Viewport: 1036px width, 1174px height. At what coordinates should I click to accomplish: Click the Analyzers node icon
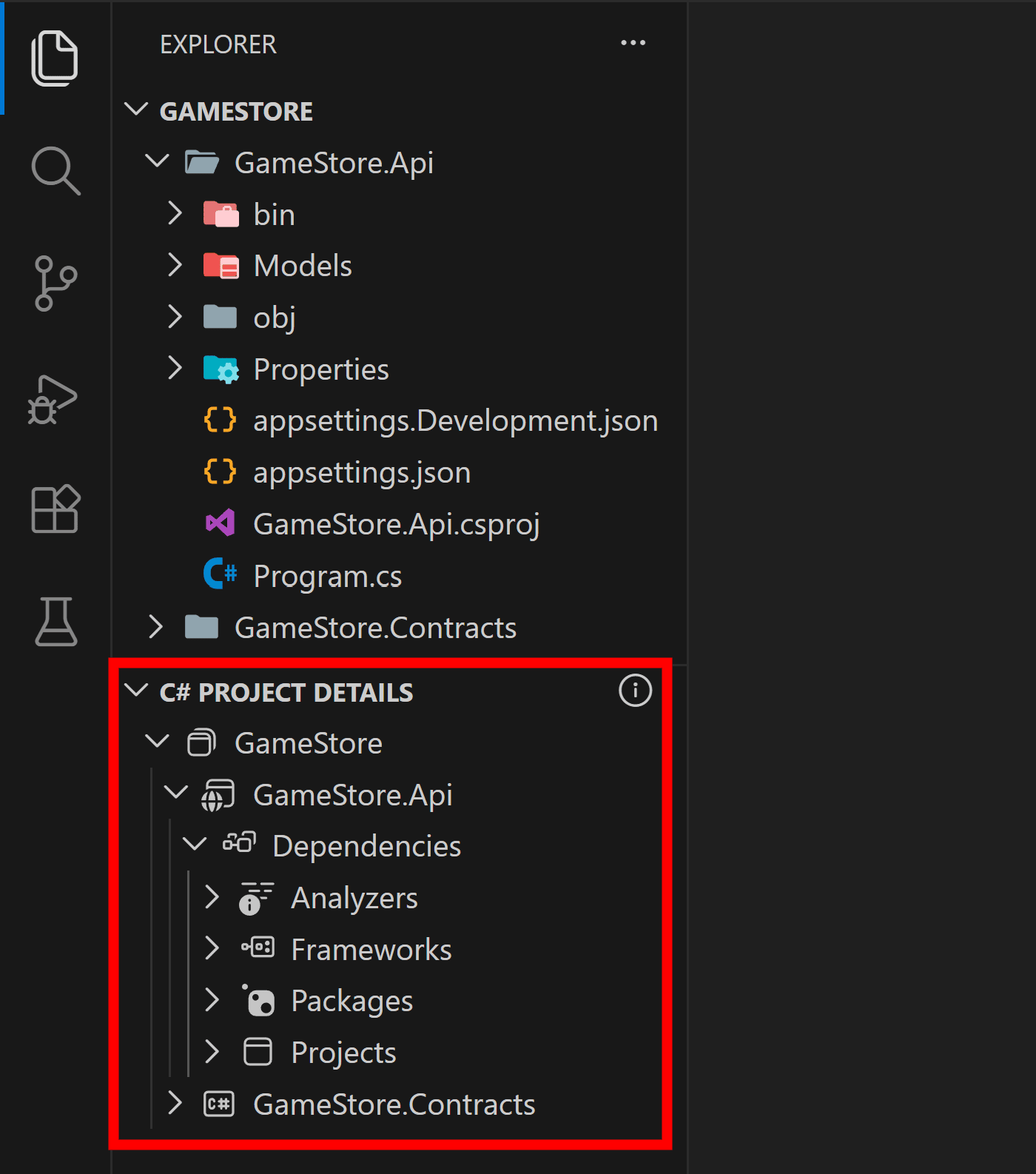coord(256,898)
